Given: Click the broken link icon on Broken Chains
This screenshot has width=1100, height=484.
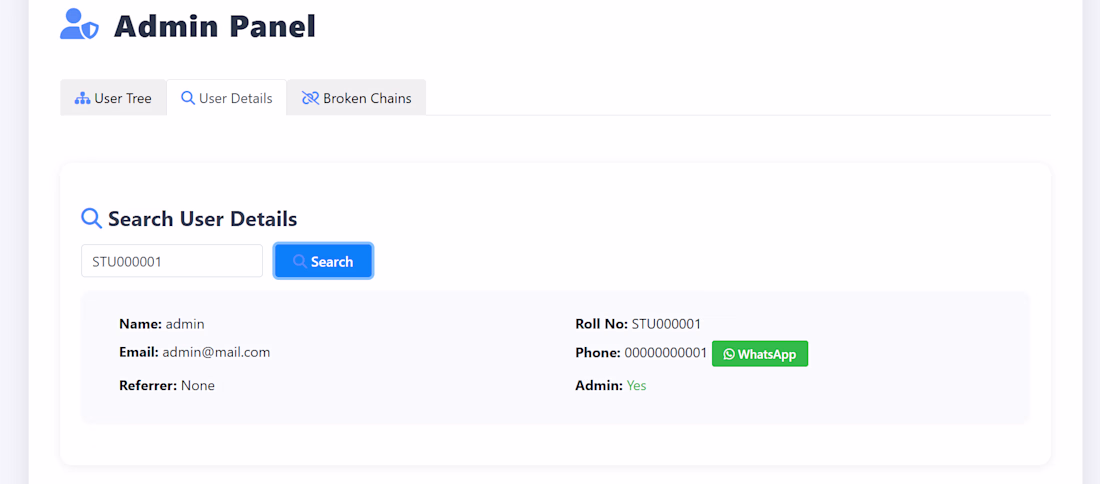Looking at the screenshot, I should [x=310, y=98].
